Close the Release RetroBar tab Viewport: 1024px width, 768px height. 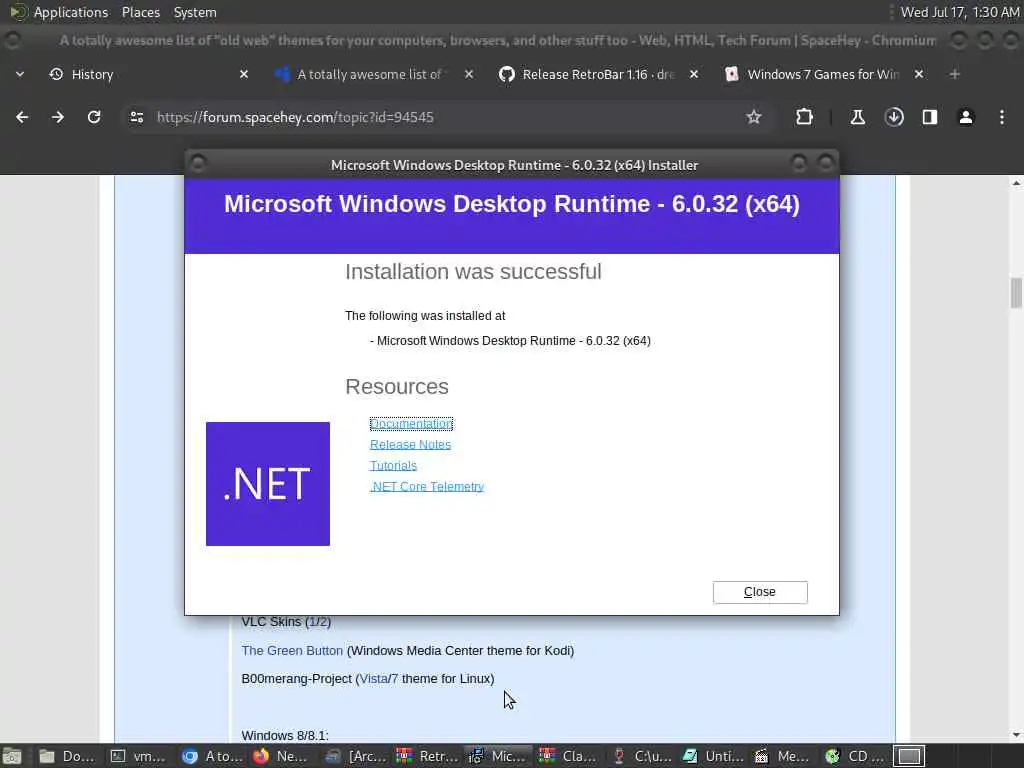[694, 74]
